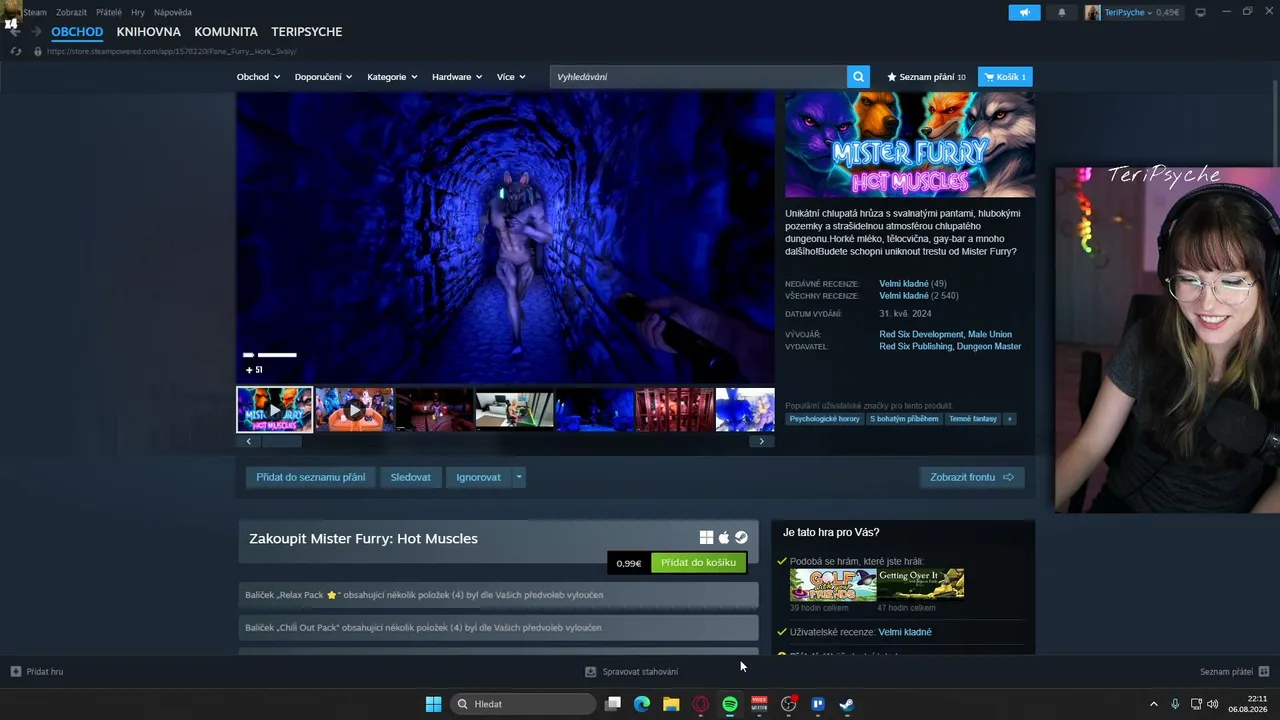
Task: Select the white room screenshot thumbnail
Action: coord(514,410)
